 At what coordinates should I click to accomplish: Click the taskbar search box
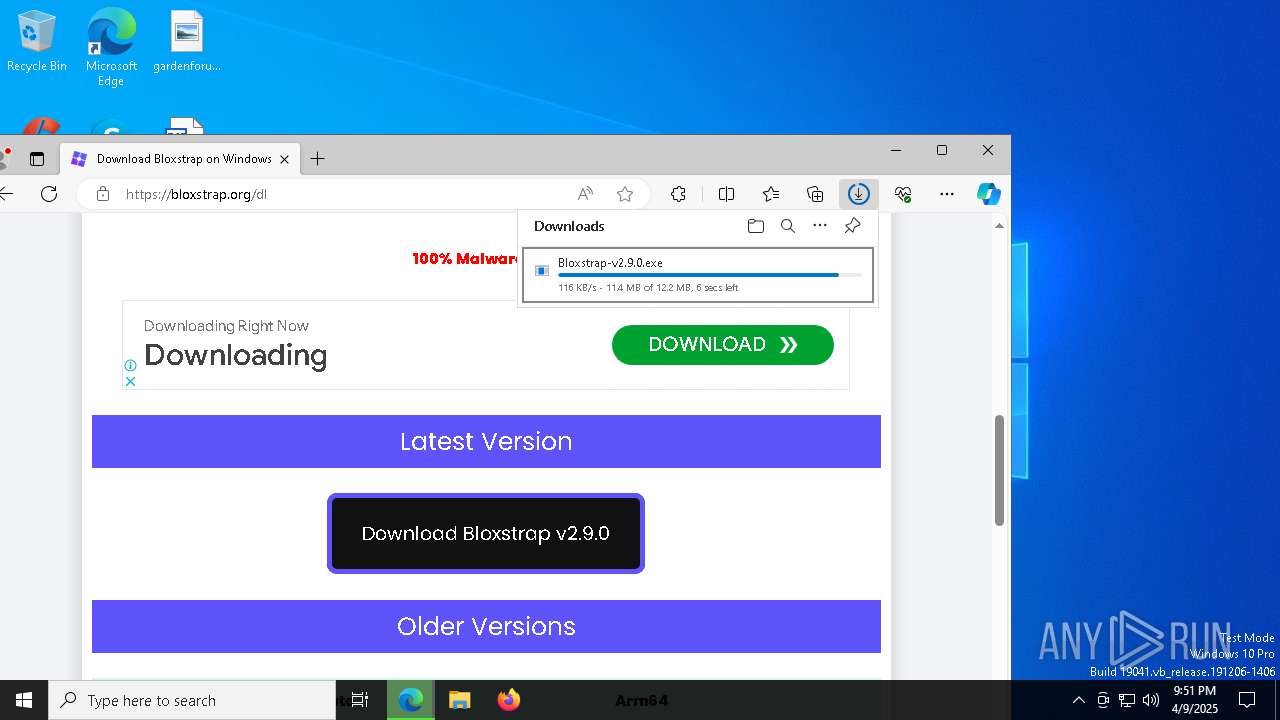pos(192,700)
